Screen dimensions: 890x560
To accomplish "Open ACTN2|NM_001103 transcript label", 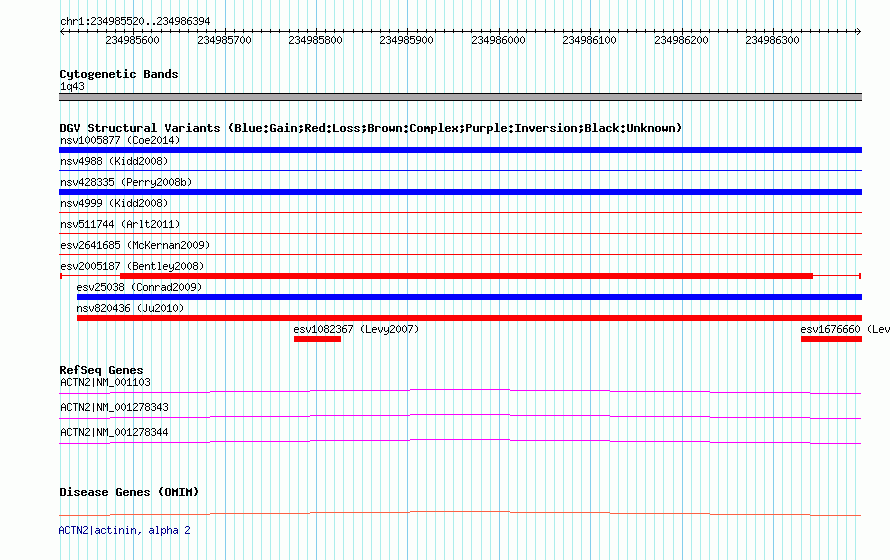I will 105,382.
